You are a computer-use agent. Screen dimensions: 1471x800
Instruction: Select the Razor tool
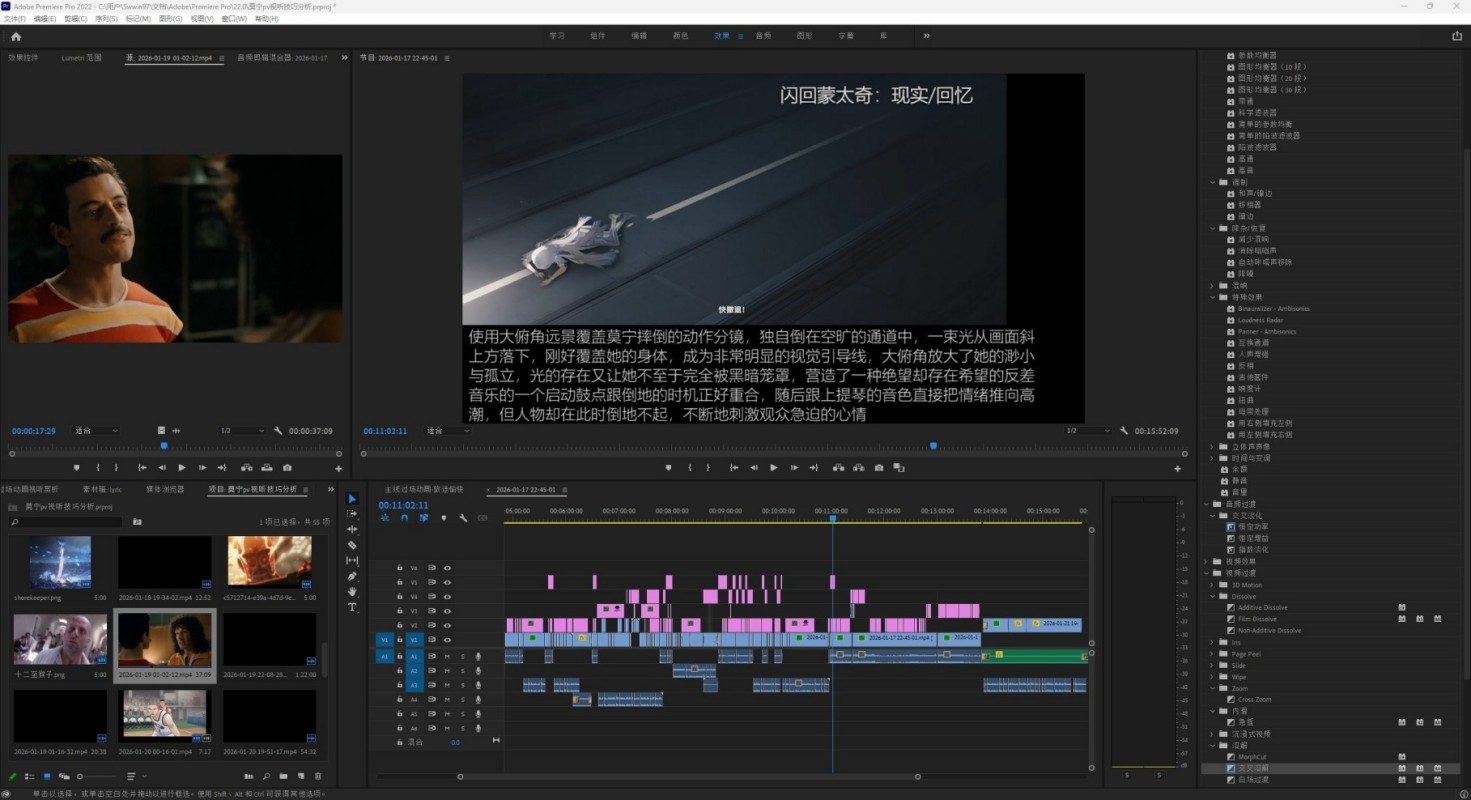[x=352, y=545]
